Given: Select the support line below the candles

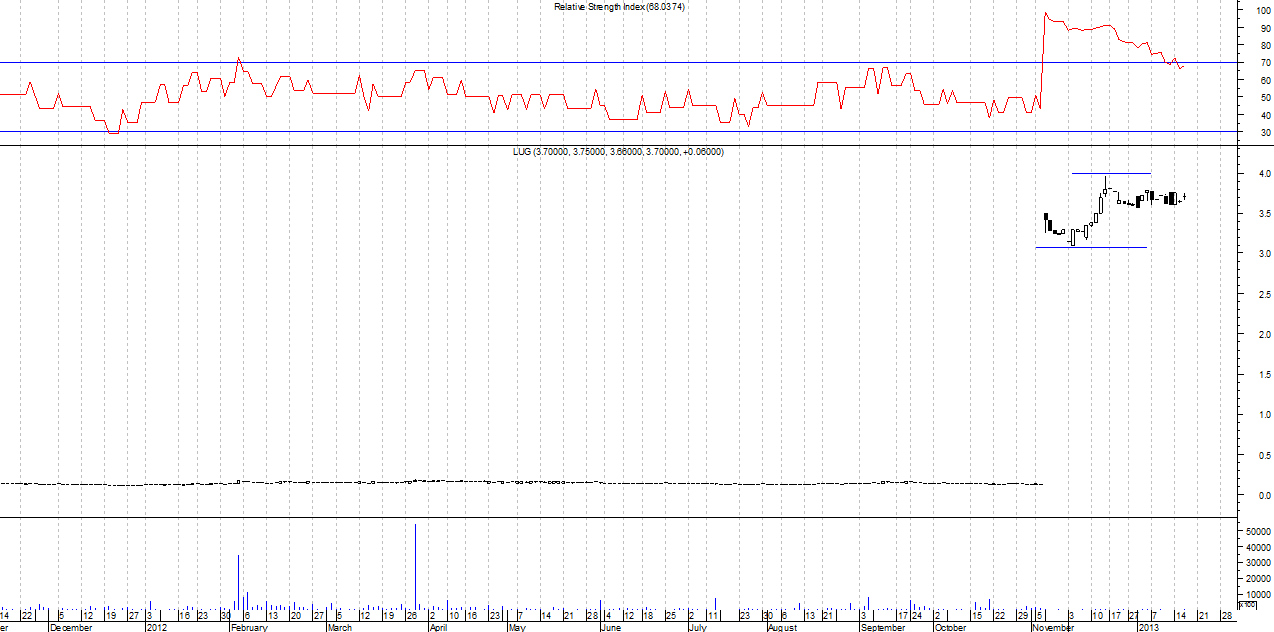Looking at the screenshot, I should tap(1090, 247).
